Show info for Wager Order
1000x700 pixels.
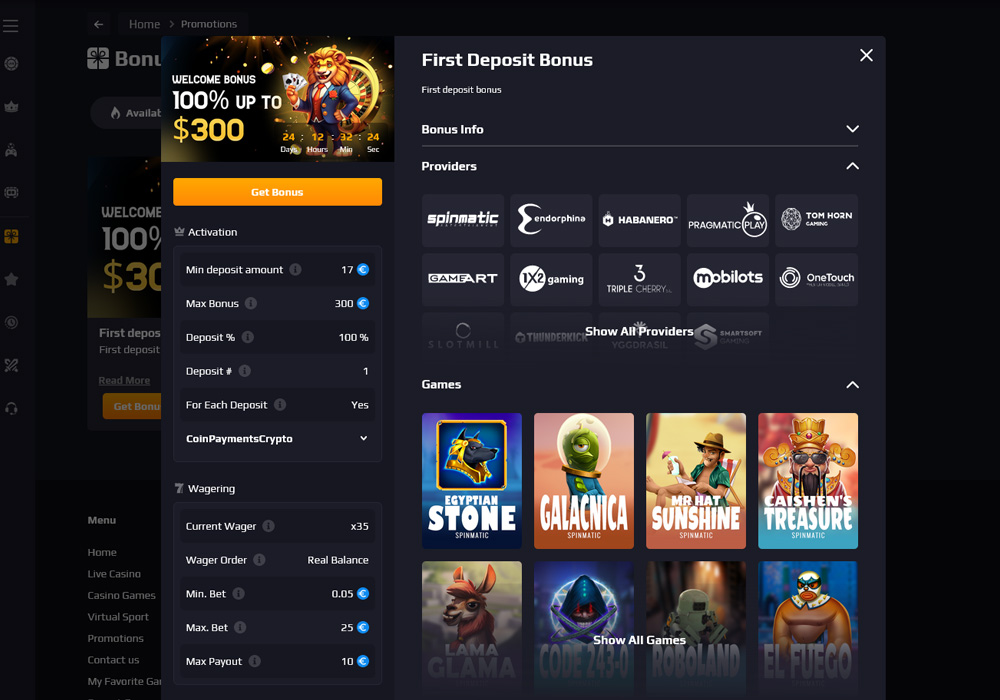259,560
